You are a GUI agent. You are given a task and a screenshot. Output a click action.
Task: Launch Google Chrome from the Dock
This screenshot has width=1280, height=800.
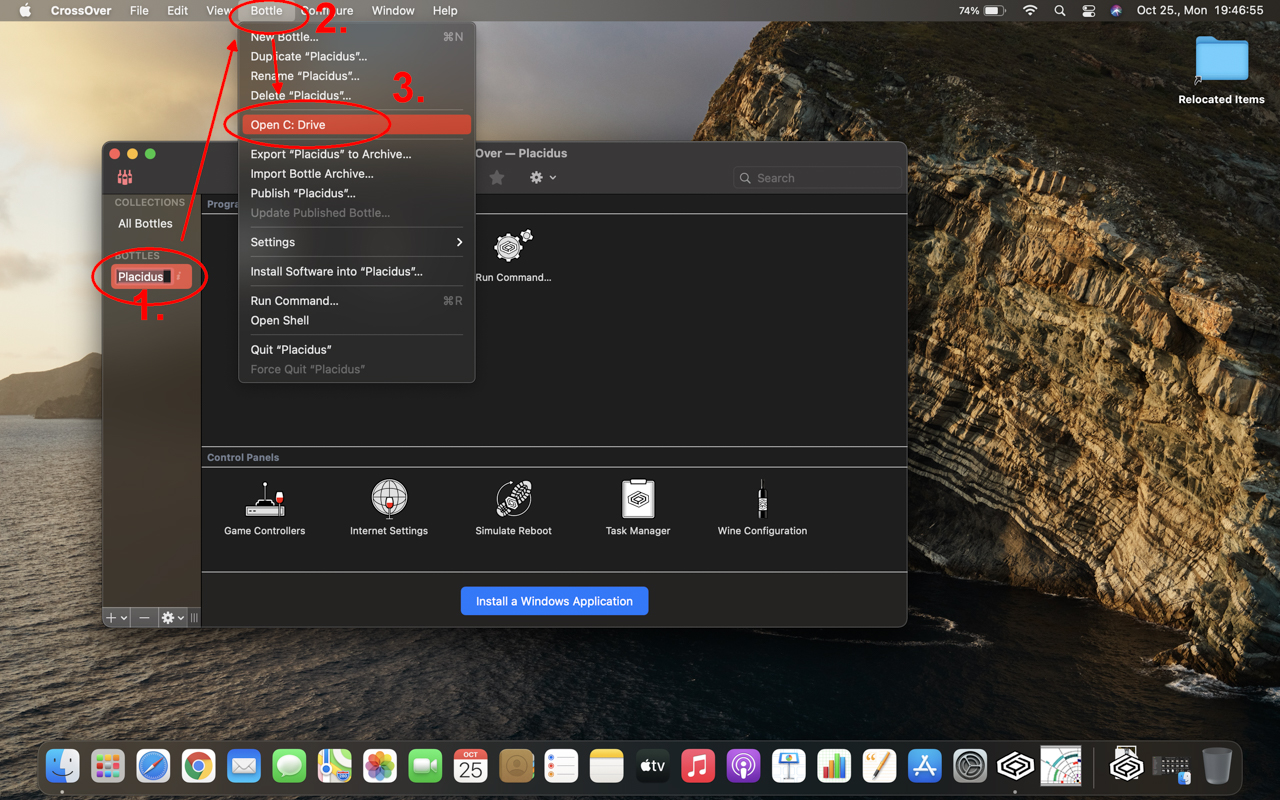point(199,767)
